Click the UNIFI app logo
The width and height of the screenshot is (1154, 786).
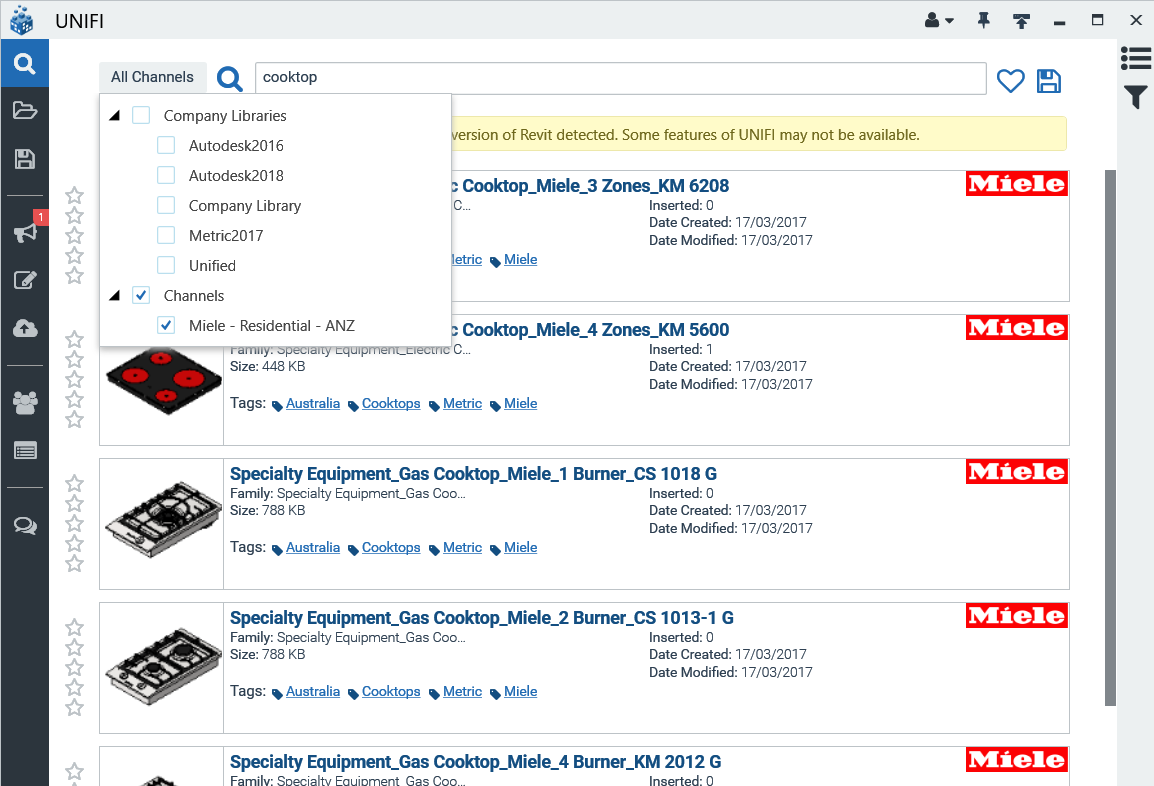point(22,20)
